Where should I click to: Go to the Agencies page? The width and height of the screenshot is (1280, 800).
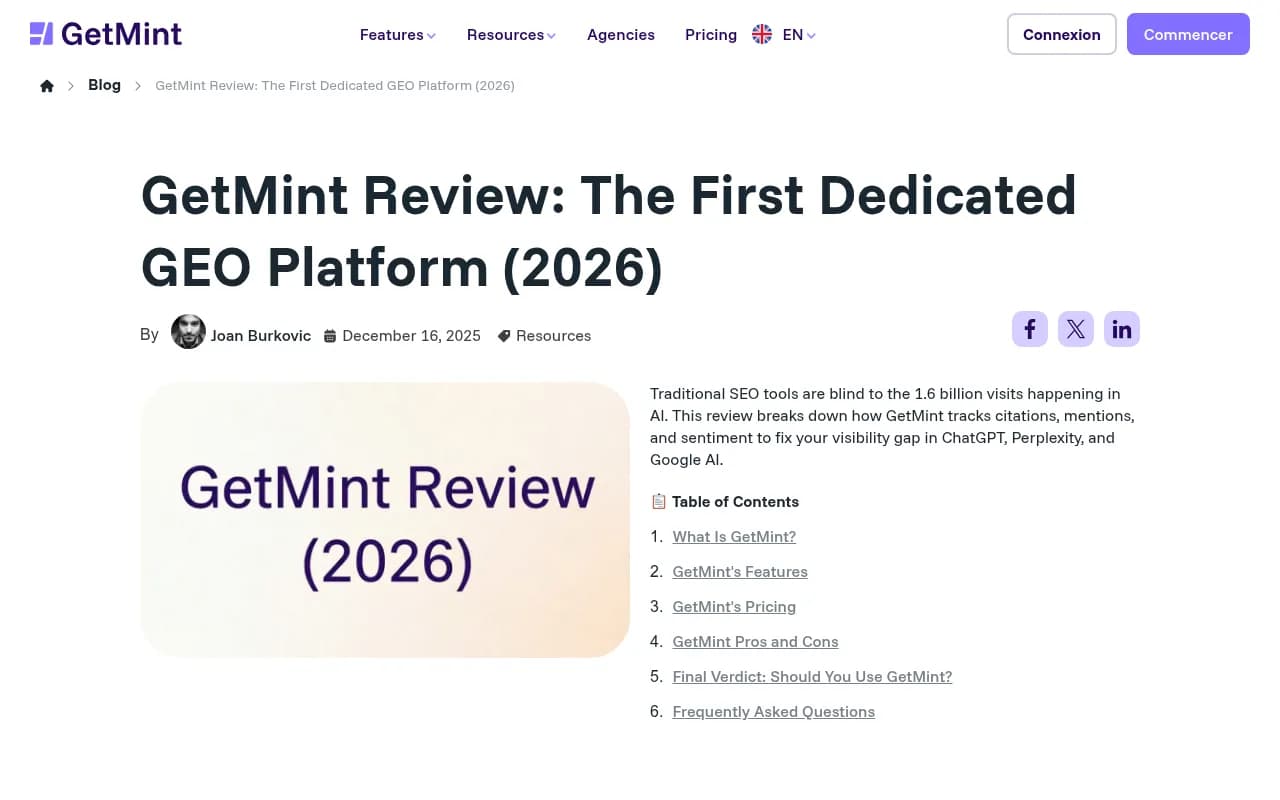621,34
